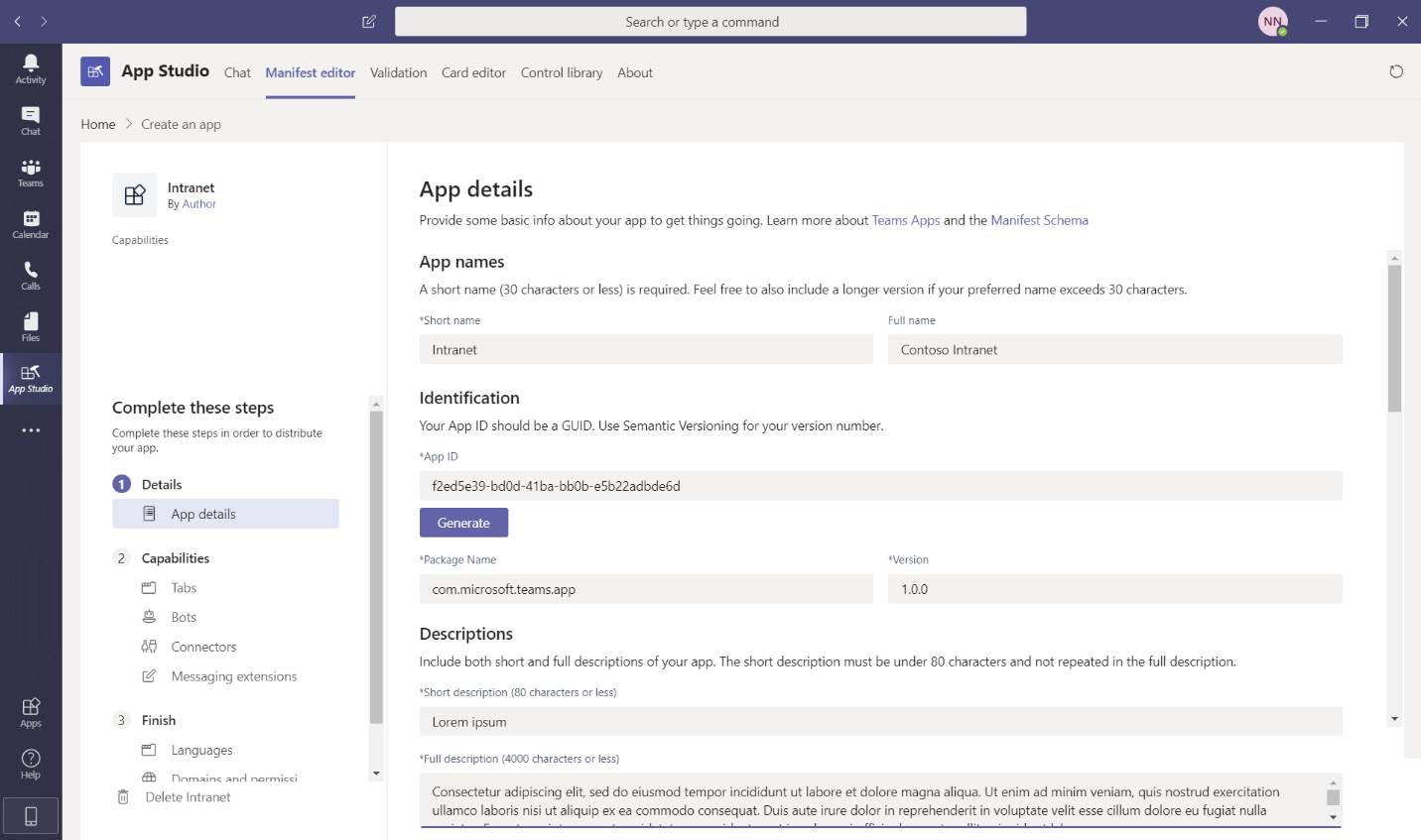Open the Apps store icon
This screenshot has height=840, width=1421.
click(31, 711)
